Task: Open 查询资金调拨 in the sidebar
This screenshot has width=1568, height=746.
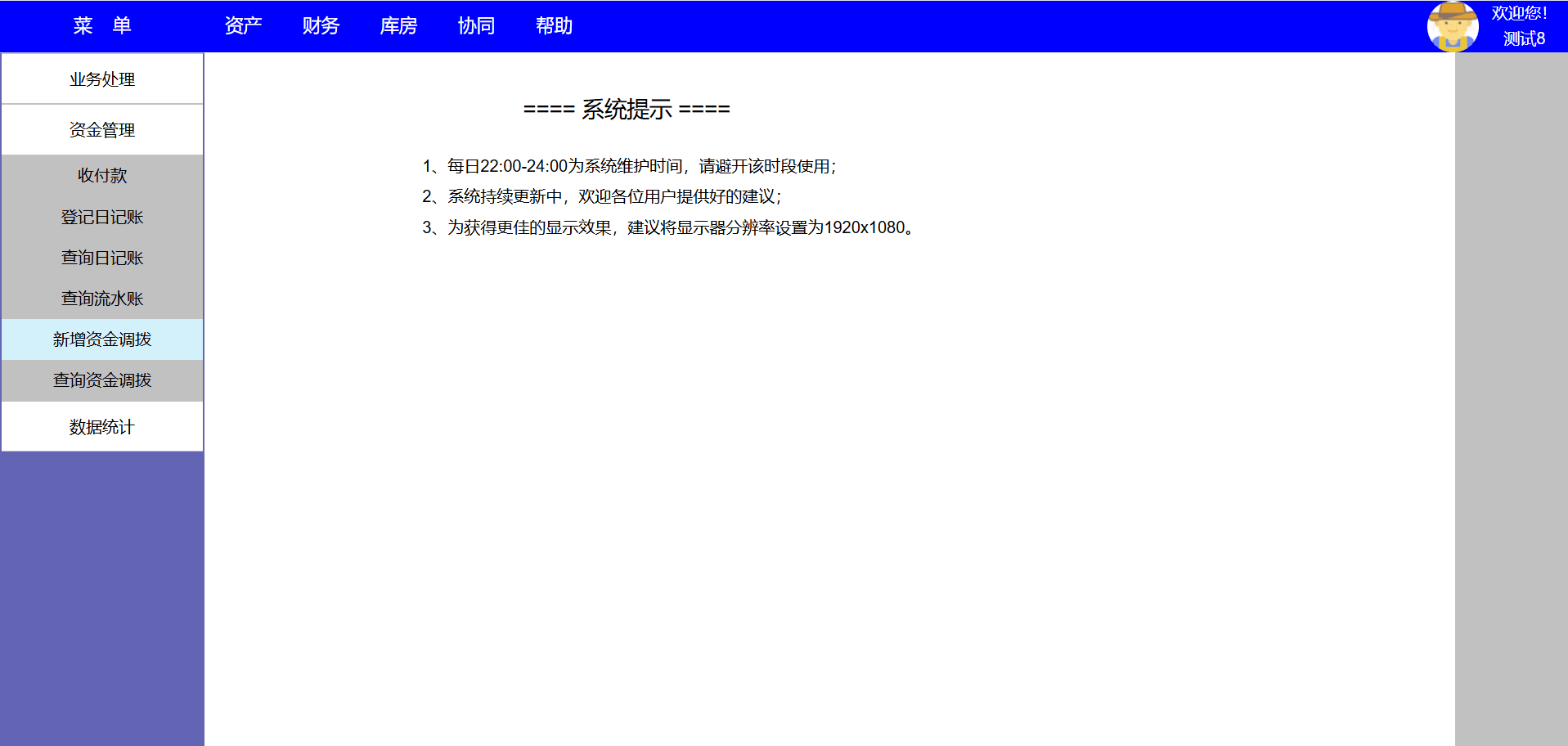Action: tap(102, 380)
